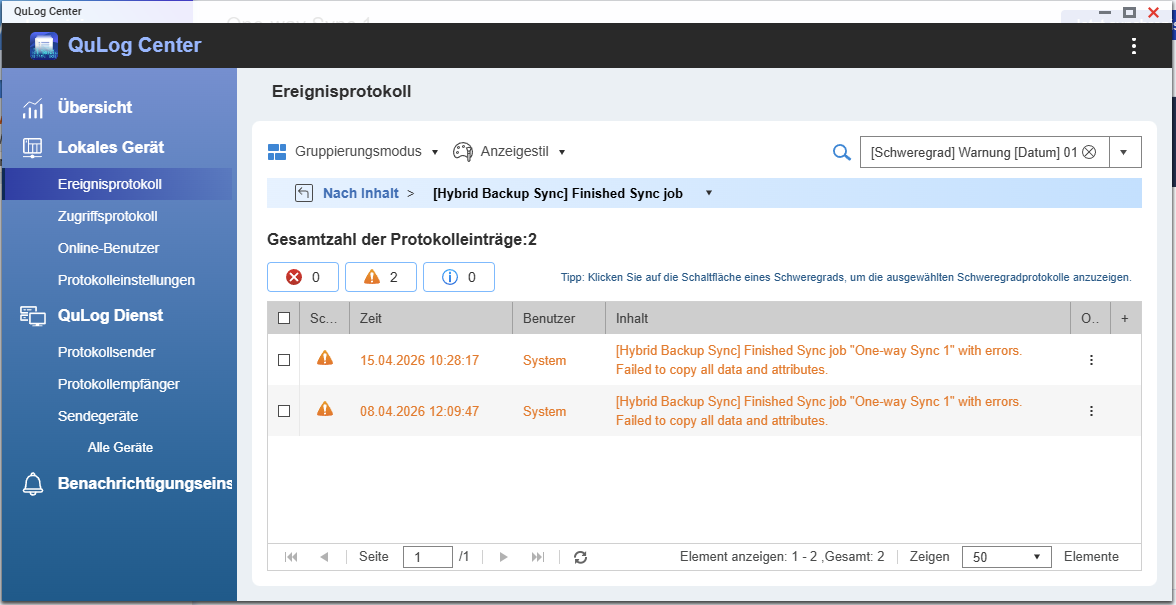Filter by error severity button showing 0
The image size is (1176, 605).
[x=303, y=277]
